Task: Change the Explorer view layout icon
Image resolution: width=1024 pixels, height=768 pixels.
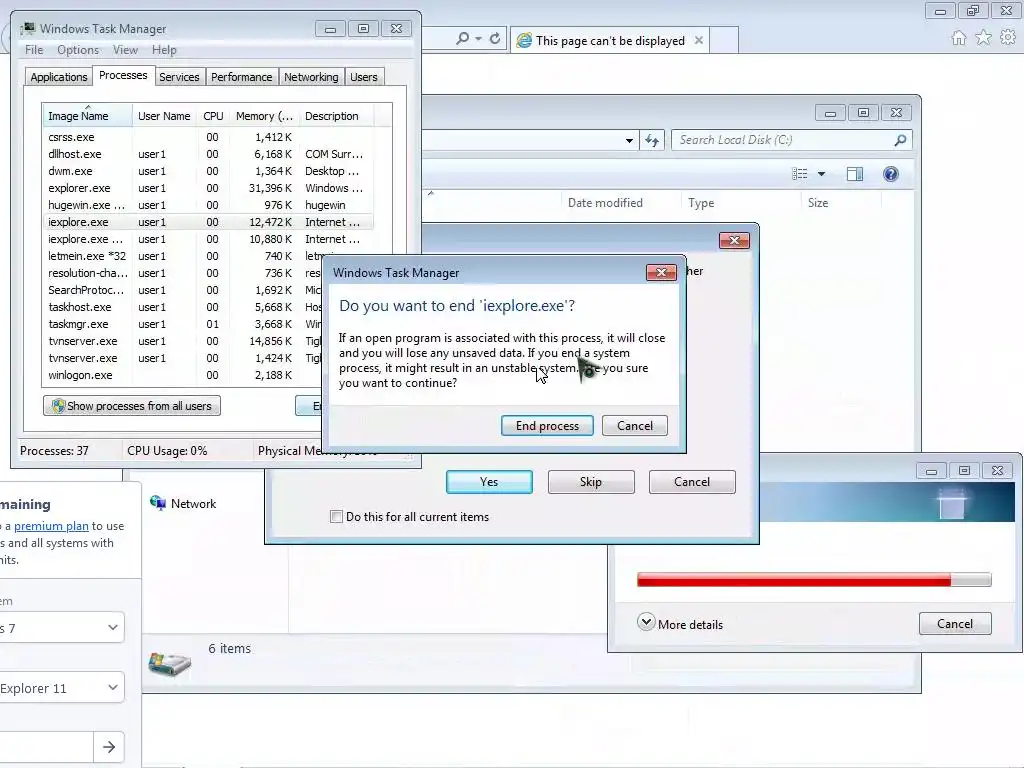Action: pos(799,174)
